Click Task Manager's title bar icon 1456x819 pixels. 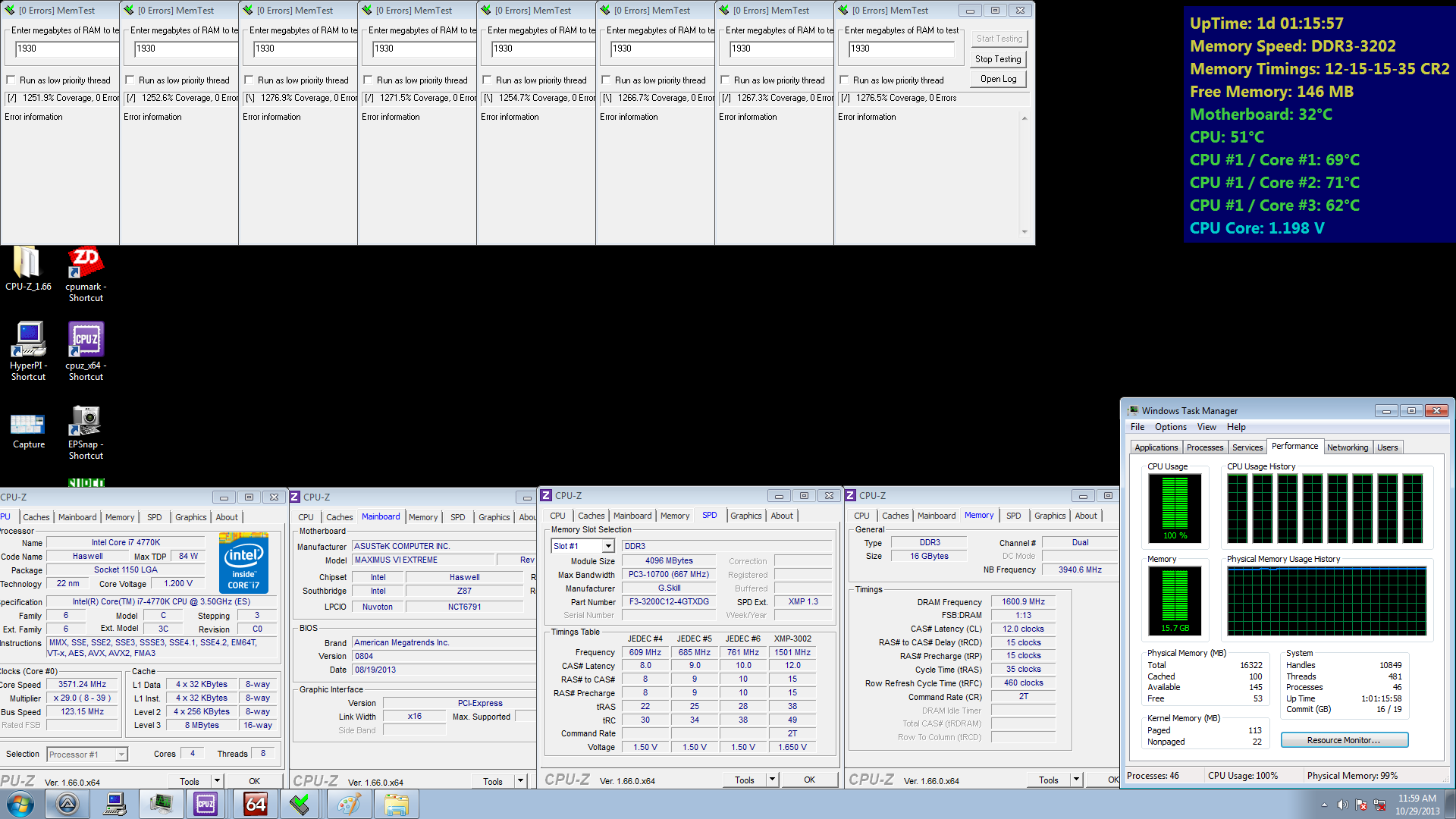[x=1133, y=410]
